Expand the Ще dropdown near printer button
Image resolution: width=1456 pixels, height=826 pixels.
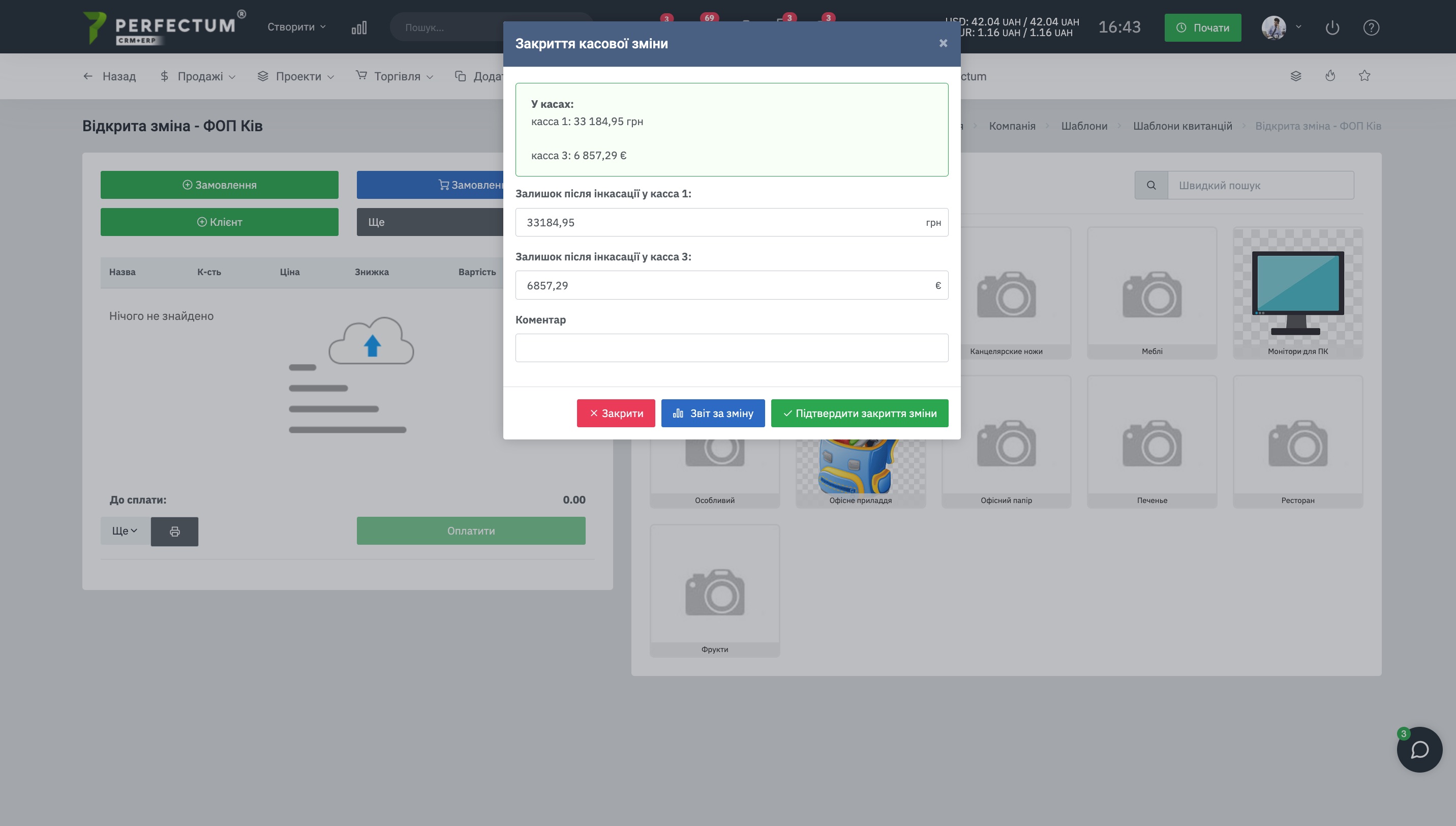[x=125, y=531]
